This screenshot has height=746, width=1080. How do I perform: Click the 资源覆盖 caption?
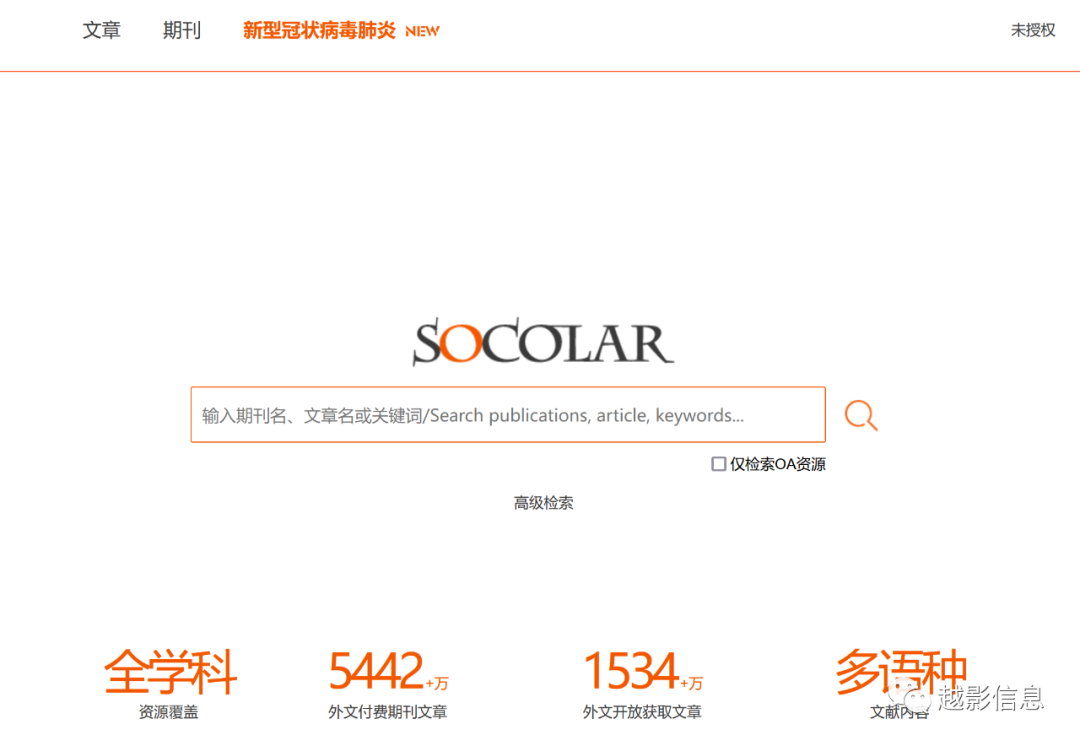point(169,712)
